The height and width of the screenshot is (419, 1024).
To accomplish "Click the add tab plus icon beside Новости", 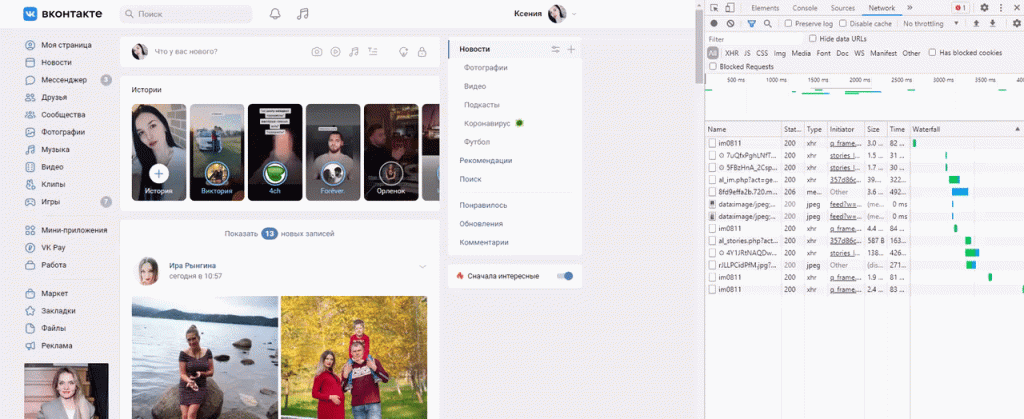I will click(x=571, y=49).
